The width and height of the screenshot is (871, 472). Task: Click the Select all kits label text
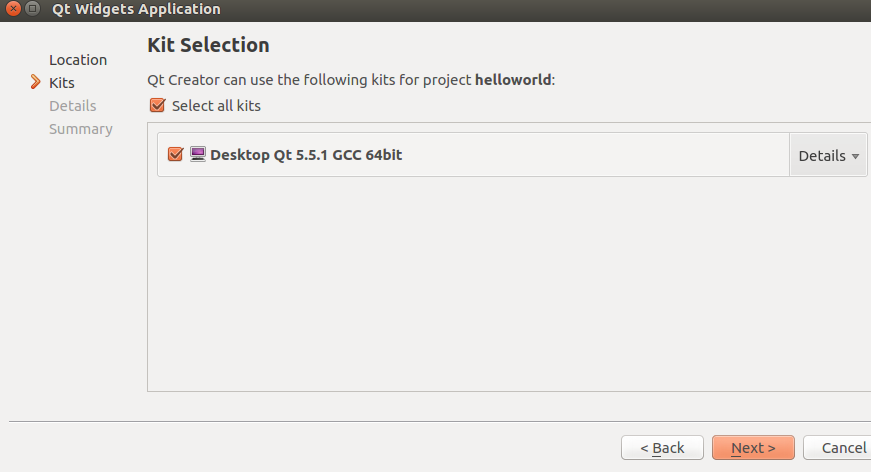tap(216, 105)
